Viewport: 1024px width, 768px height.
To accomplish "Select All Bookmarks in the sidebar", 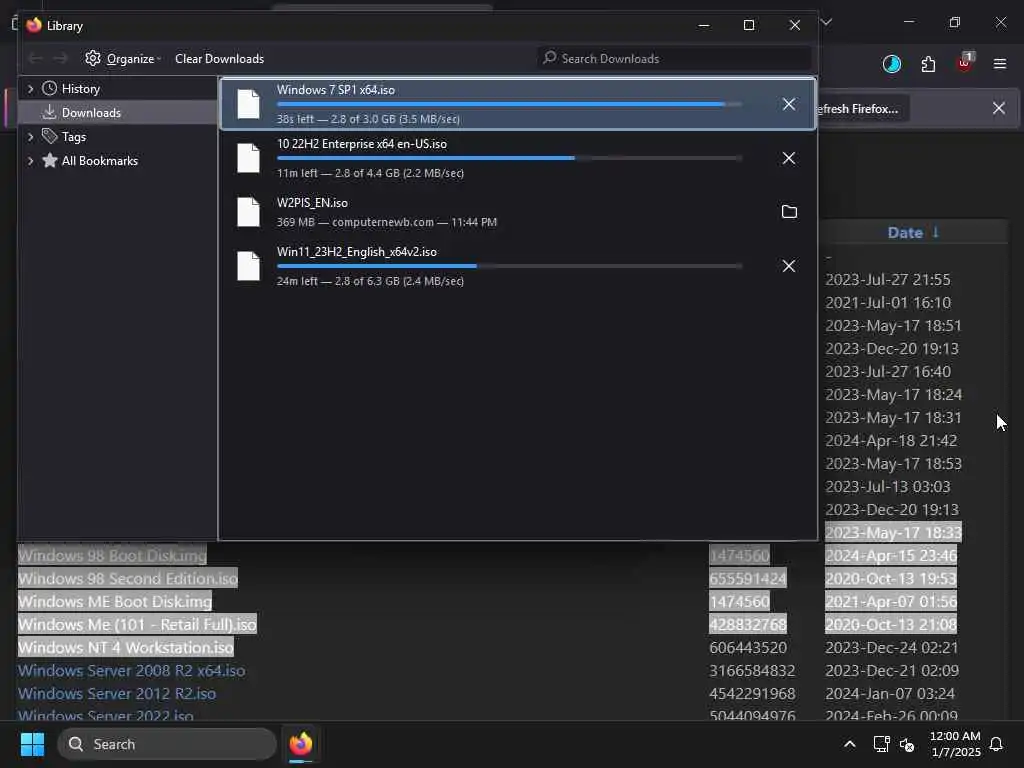I will 99,161.
